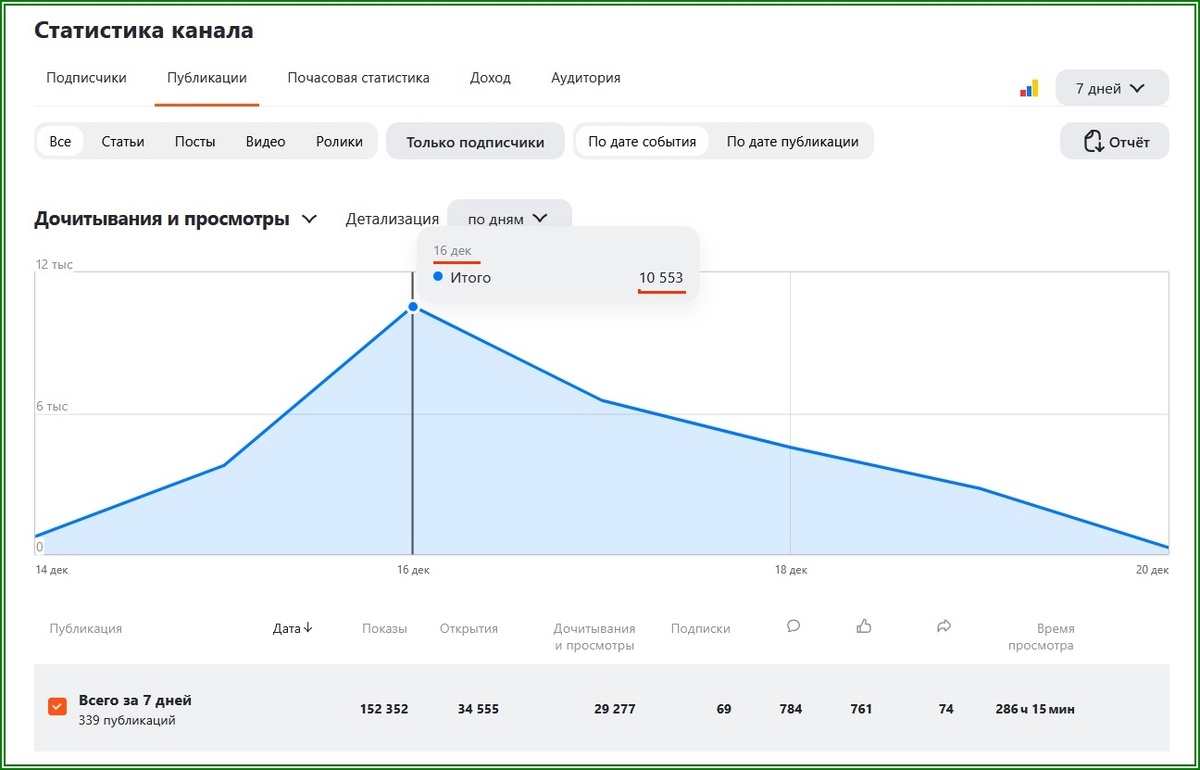Click the Открытия column header
Screen dimensions: 1200x770
pyautogui.click(x=469, y=628)
